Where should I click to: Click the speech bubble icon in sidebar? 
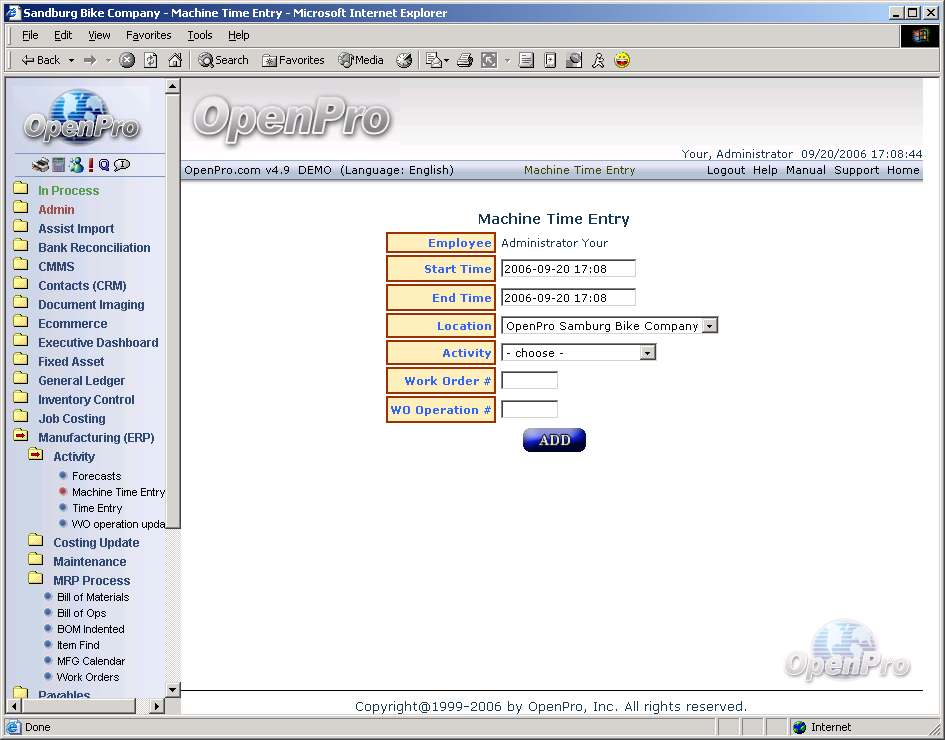[122, 165]
